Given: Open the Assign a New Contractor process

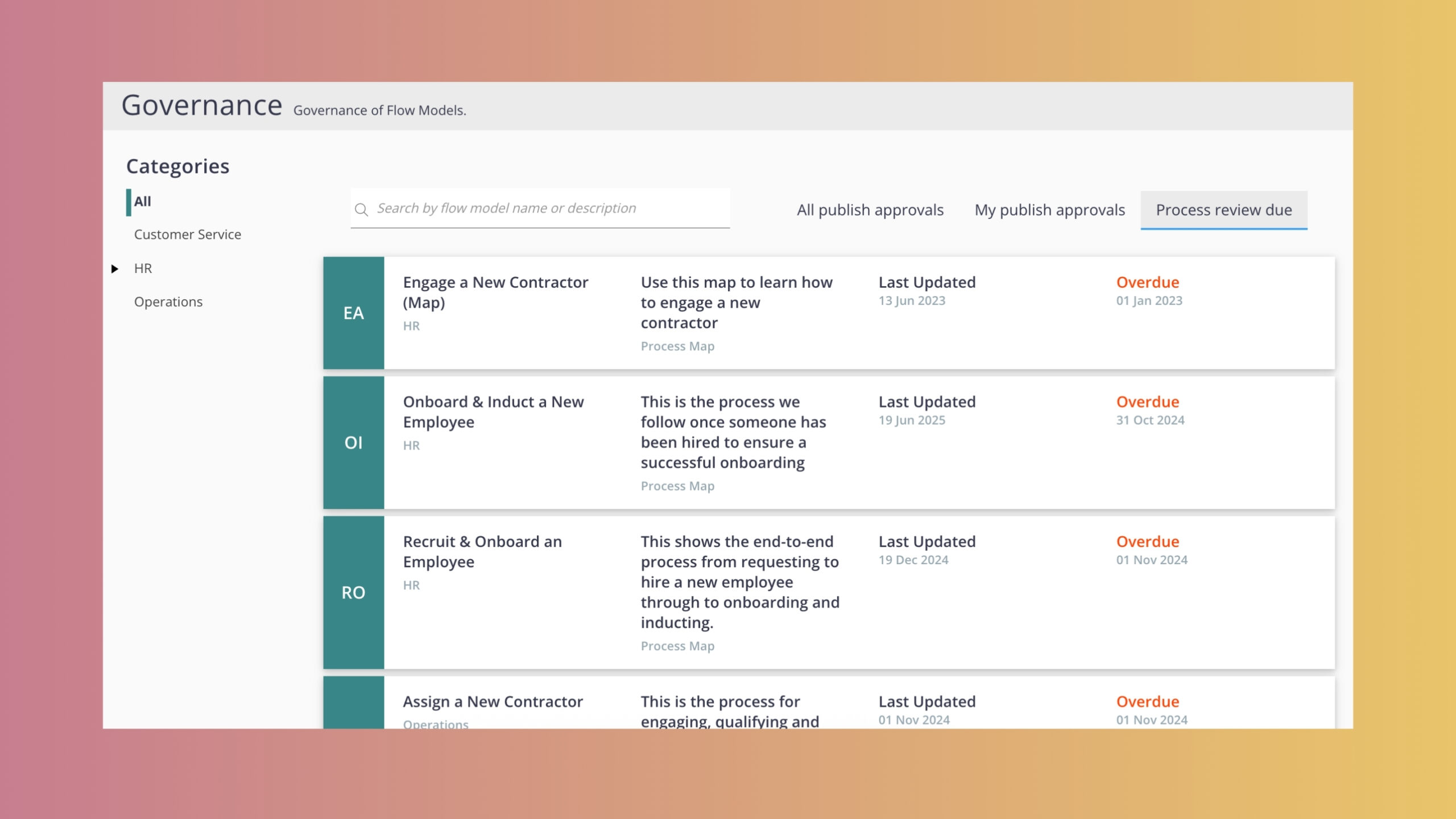Looking at the screenshot, I should point(493,701).
